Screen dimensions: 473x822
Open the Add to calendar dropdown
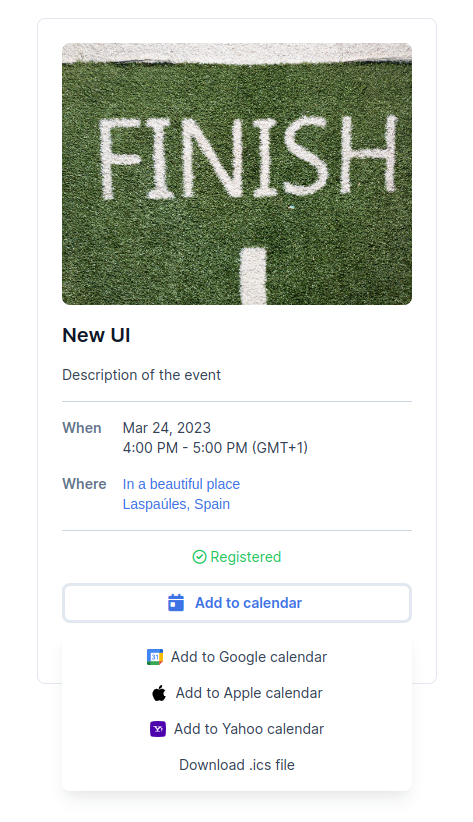click(237, 603)
